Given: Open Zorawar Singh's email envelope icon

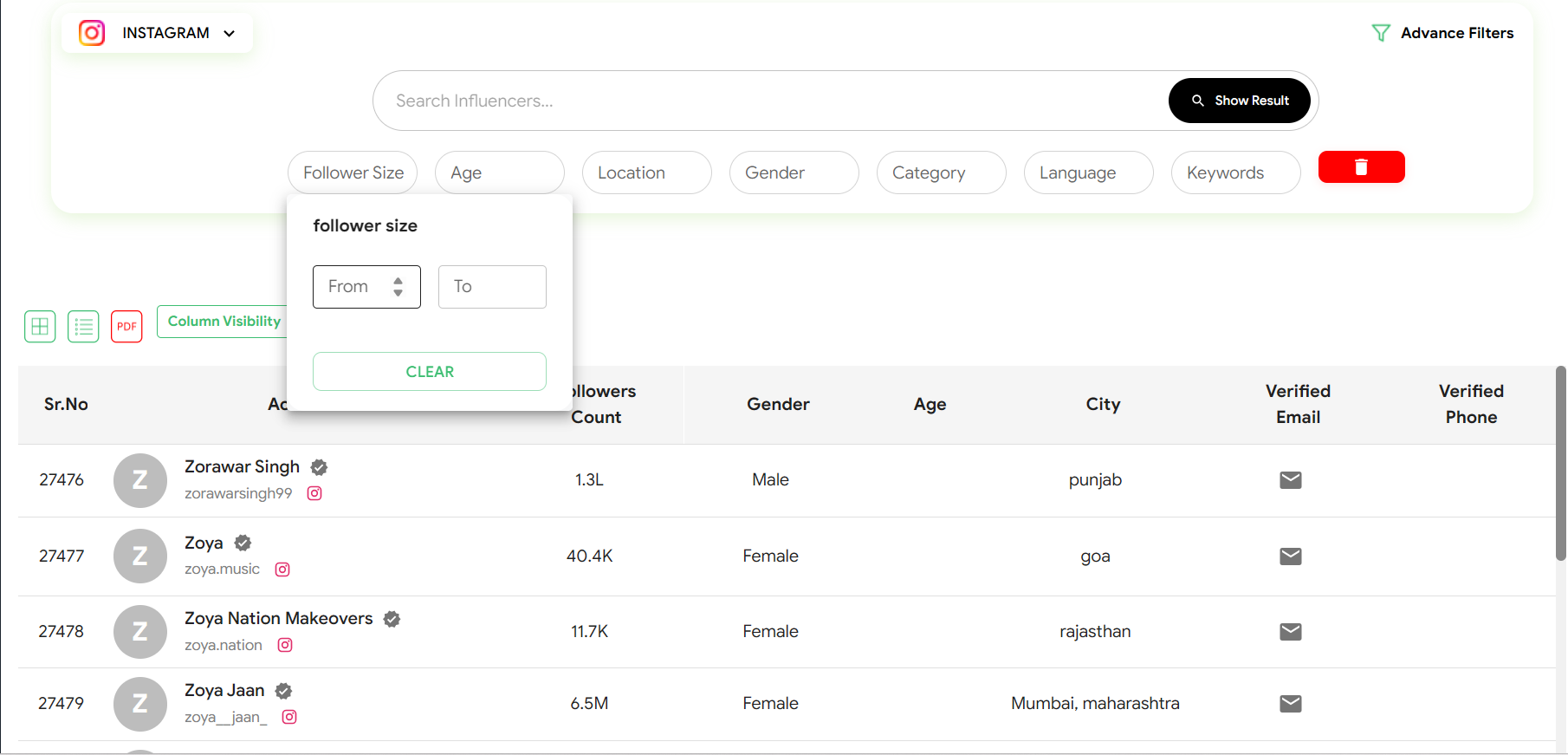Looking at the screenshot, I should (x=1290, y=480).
